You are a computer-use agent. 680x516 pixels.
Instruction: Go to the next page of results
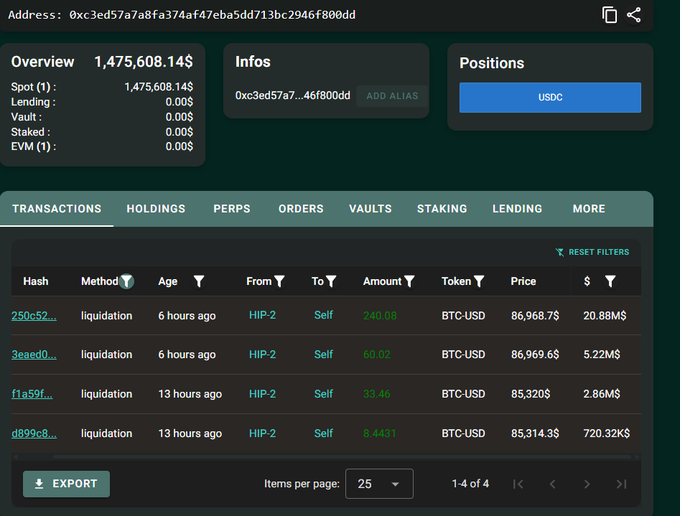click(587, 484)
